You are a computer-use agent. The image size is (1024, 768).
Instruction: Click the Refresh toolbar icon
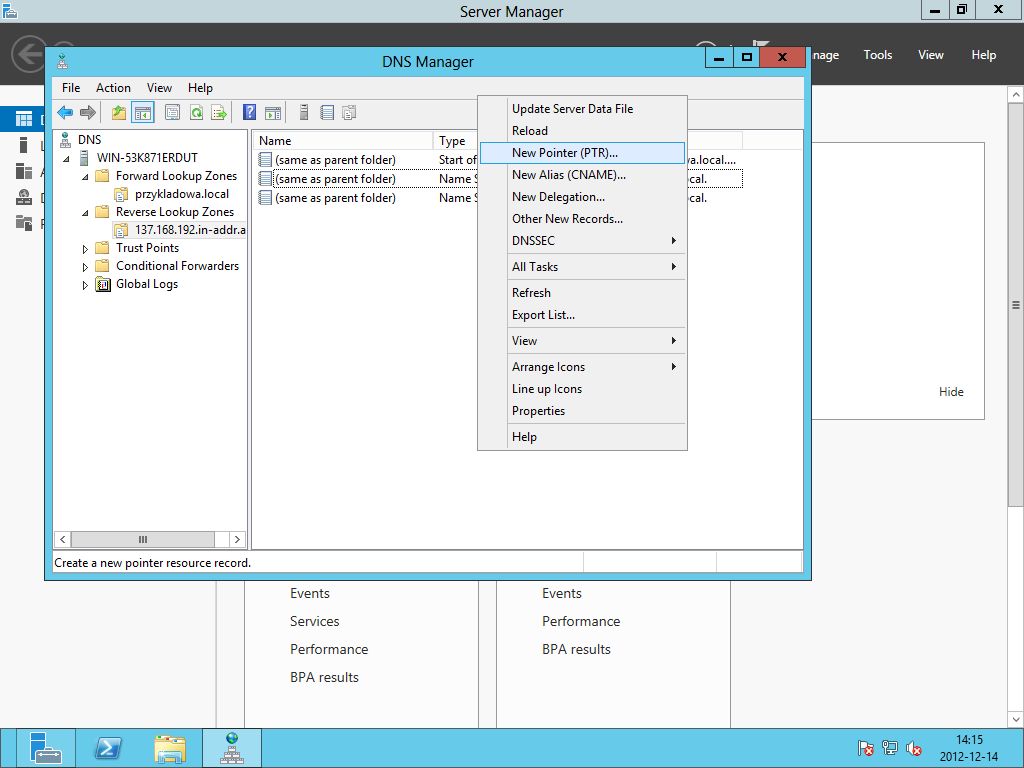click(x=196, y=112)
